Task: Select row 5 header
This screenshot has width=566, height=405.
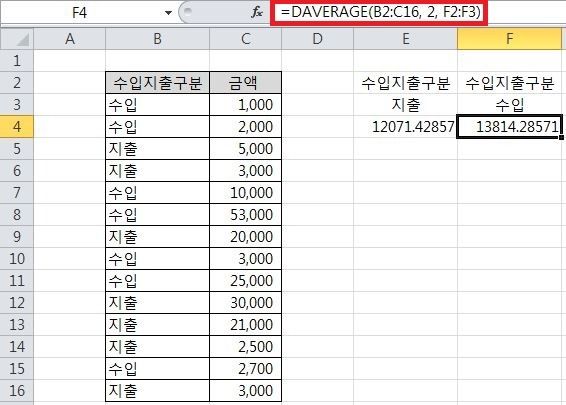Action: 17,149
